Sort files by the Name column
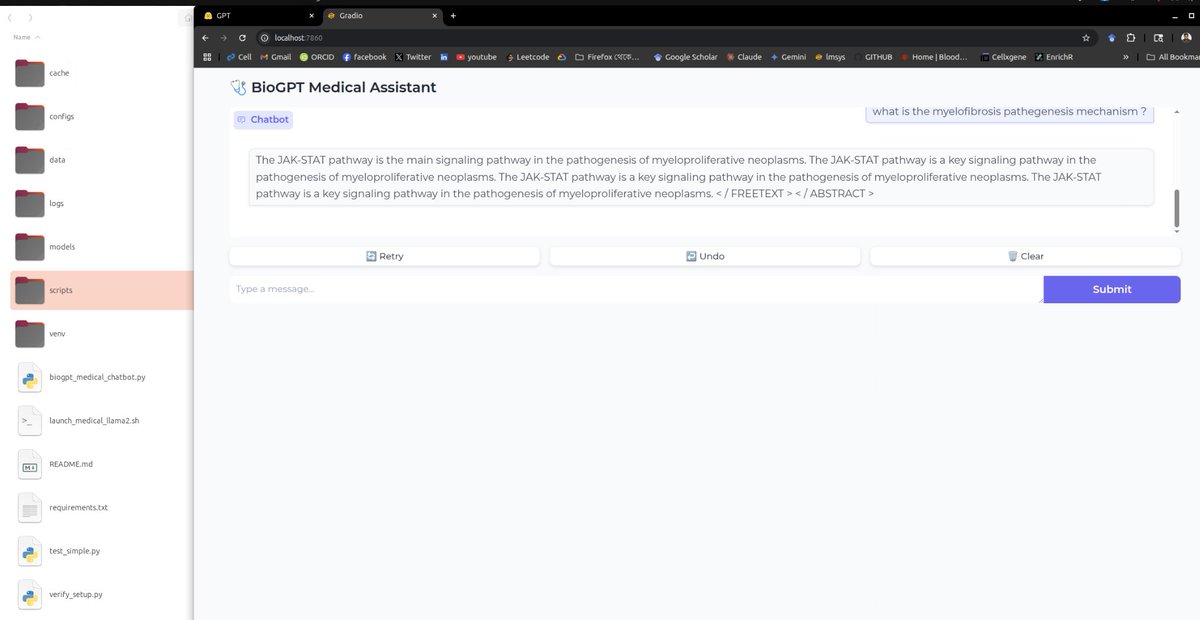Viewport: 1200px width, 620px height. [x=26, y=37]
